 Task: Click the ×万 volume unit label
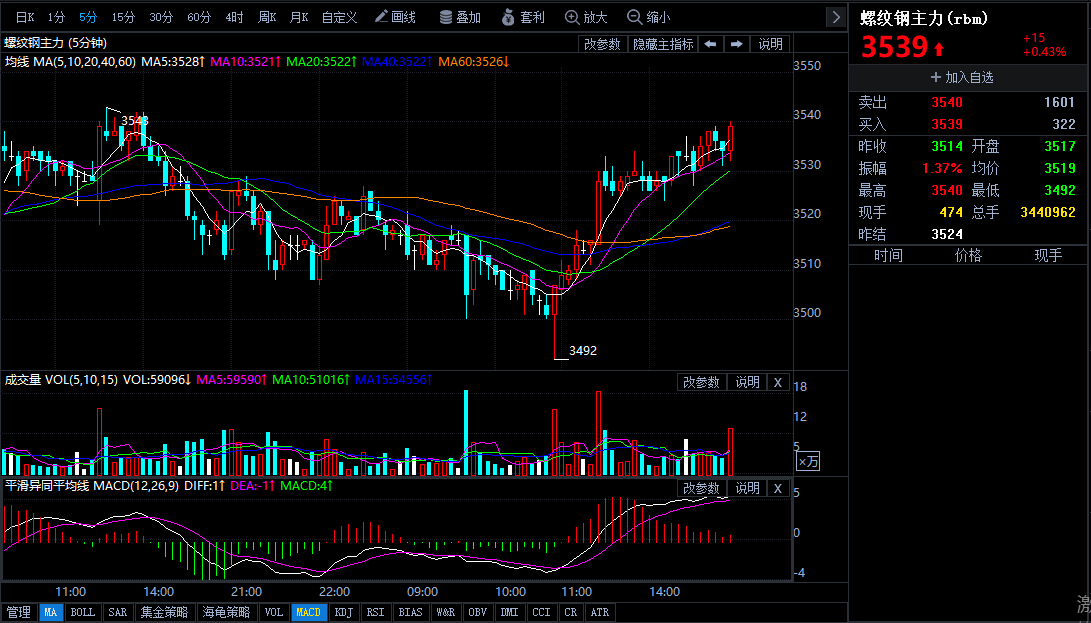(x=807, y=461)
